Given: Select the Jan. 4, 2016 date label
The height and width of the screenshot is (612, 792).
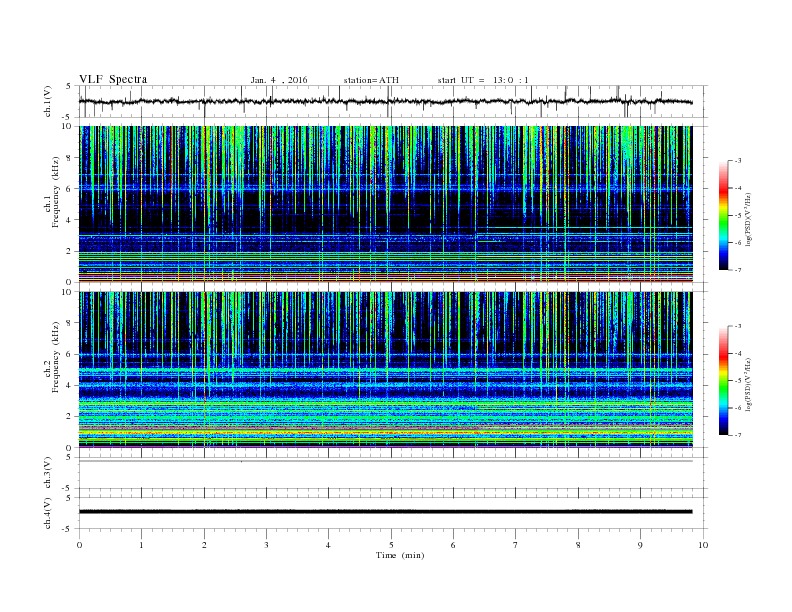Looking at the screenshot, I should click(x=279, y=79).
